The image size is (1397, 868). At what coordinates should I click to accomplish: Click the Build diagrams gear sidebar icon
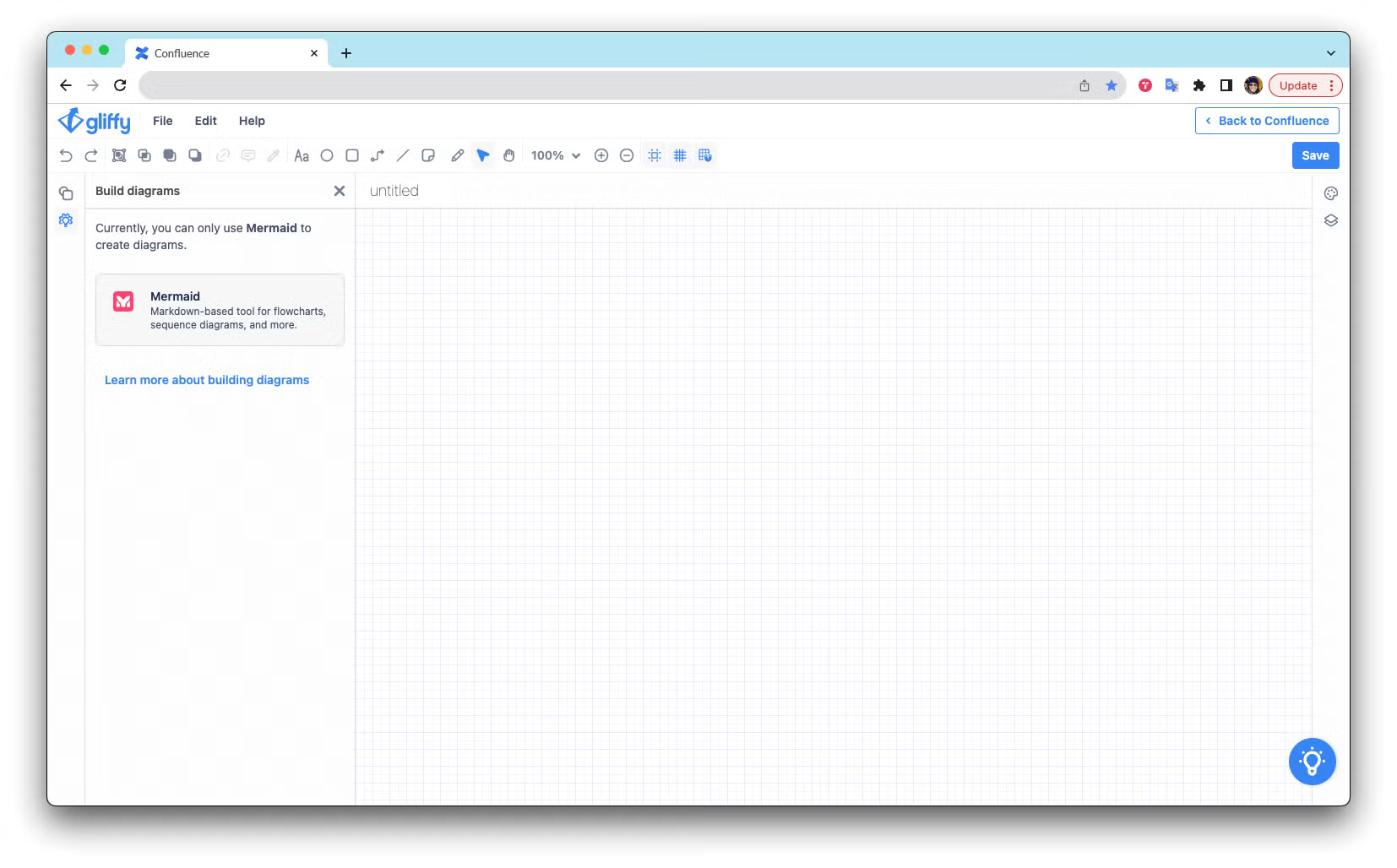click(66, 220)
